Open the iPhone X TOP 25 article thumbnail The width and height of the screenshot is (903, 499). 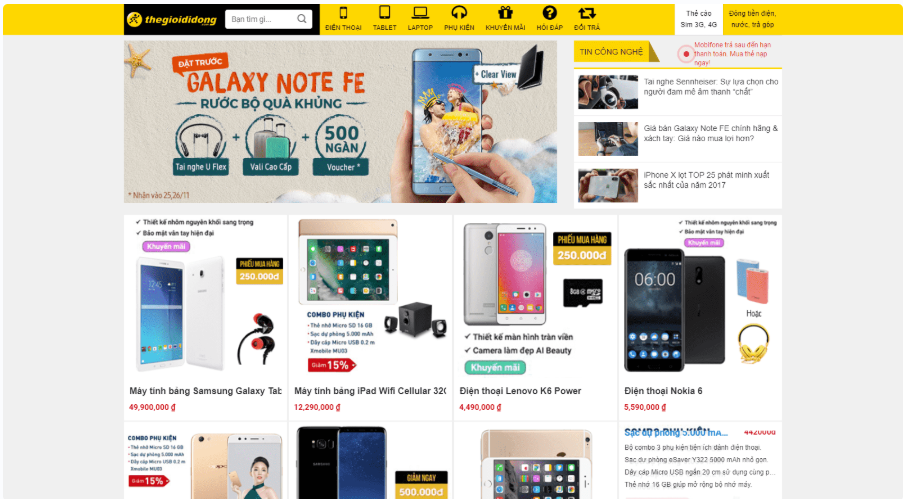pyautogui.click(x=608, y=185)
